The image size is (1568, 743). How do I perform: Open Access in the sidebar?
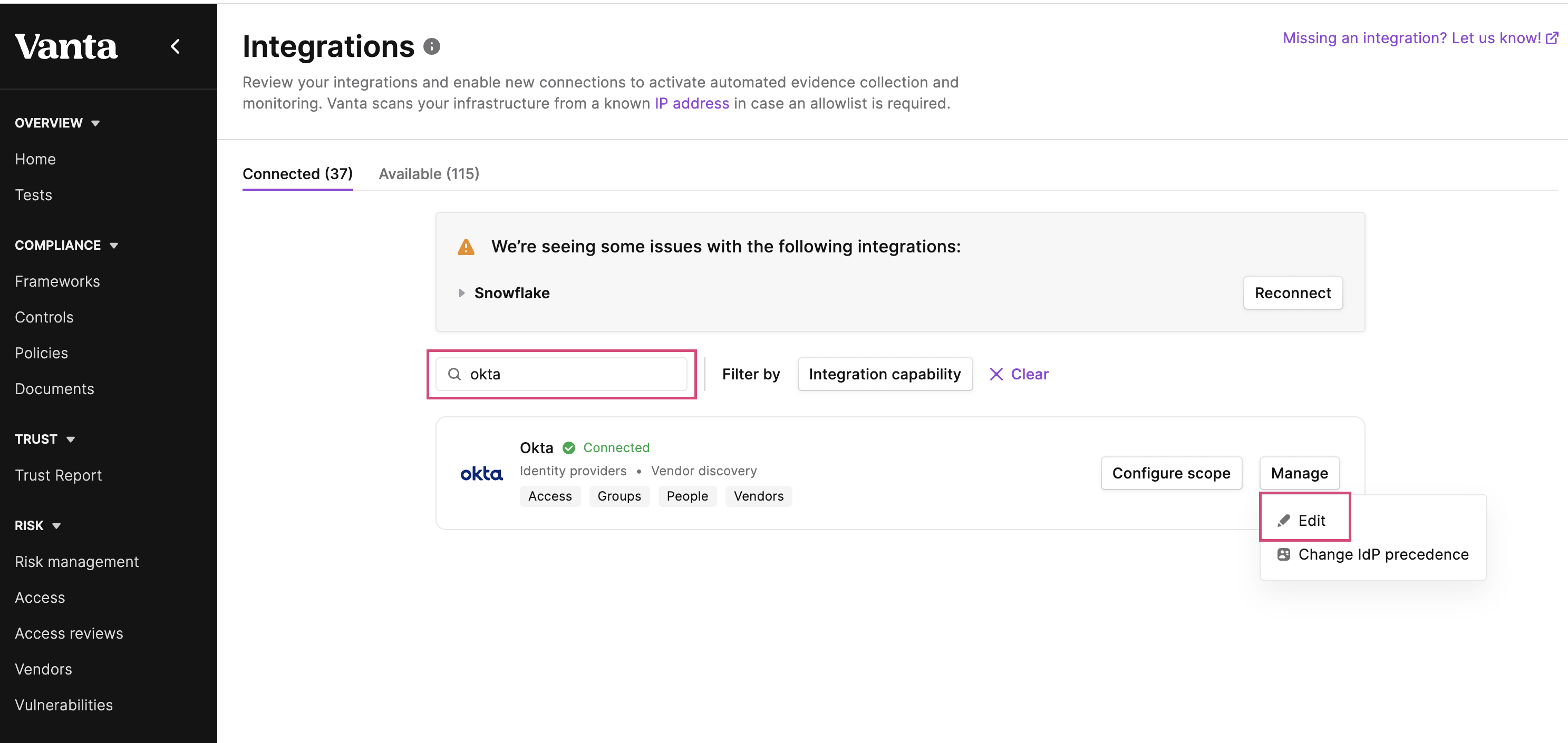[40, 598]
